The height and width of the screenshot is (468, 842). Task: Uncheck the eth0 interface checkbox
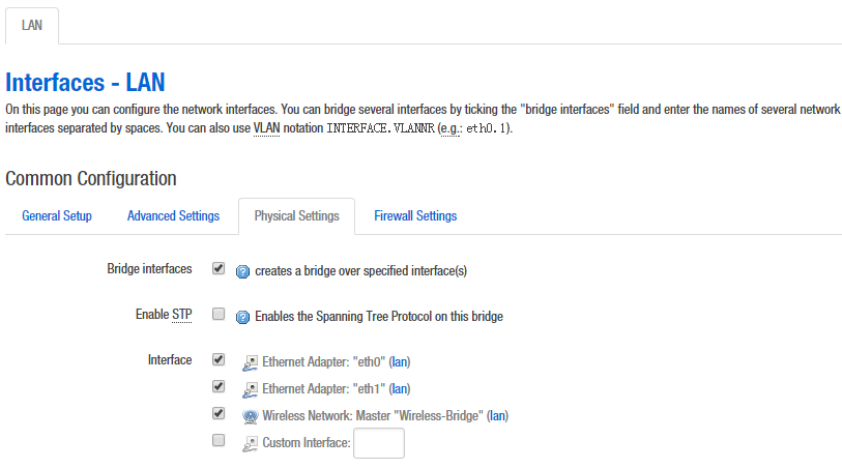(218, 360)
